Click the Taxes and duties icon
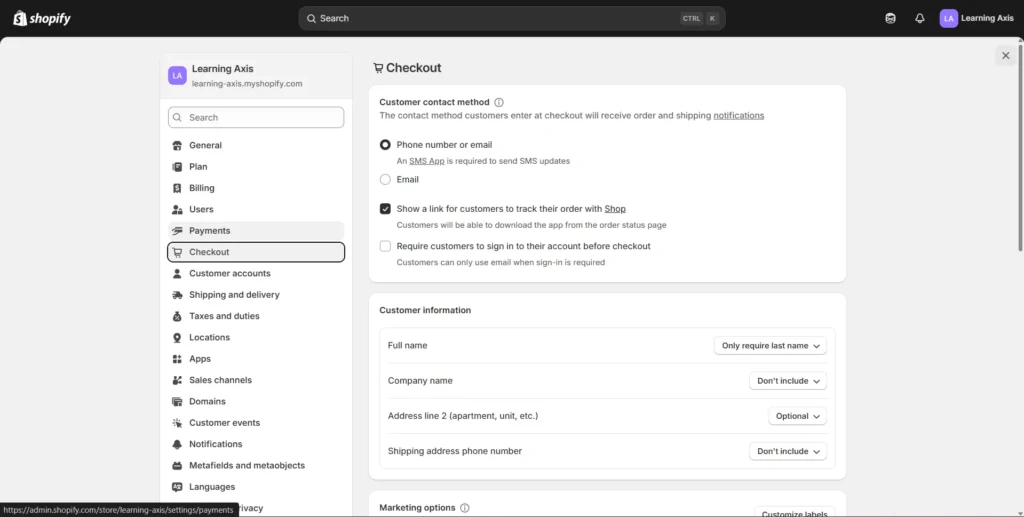This screenshot has width=1024, height=517. (x=177, y=316)
